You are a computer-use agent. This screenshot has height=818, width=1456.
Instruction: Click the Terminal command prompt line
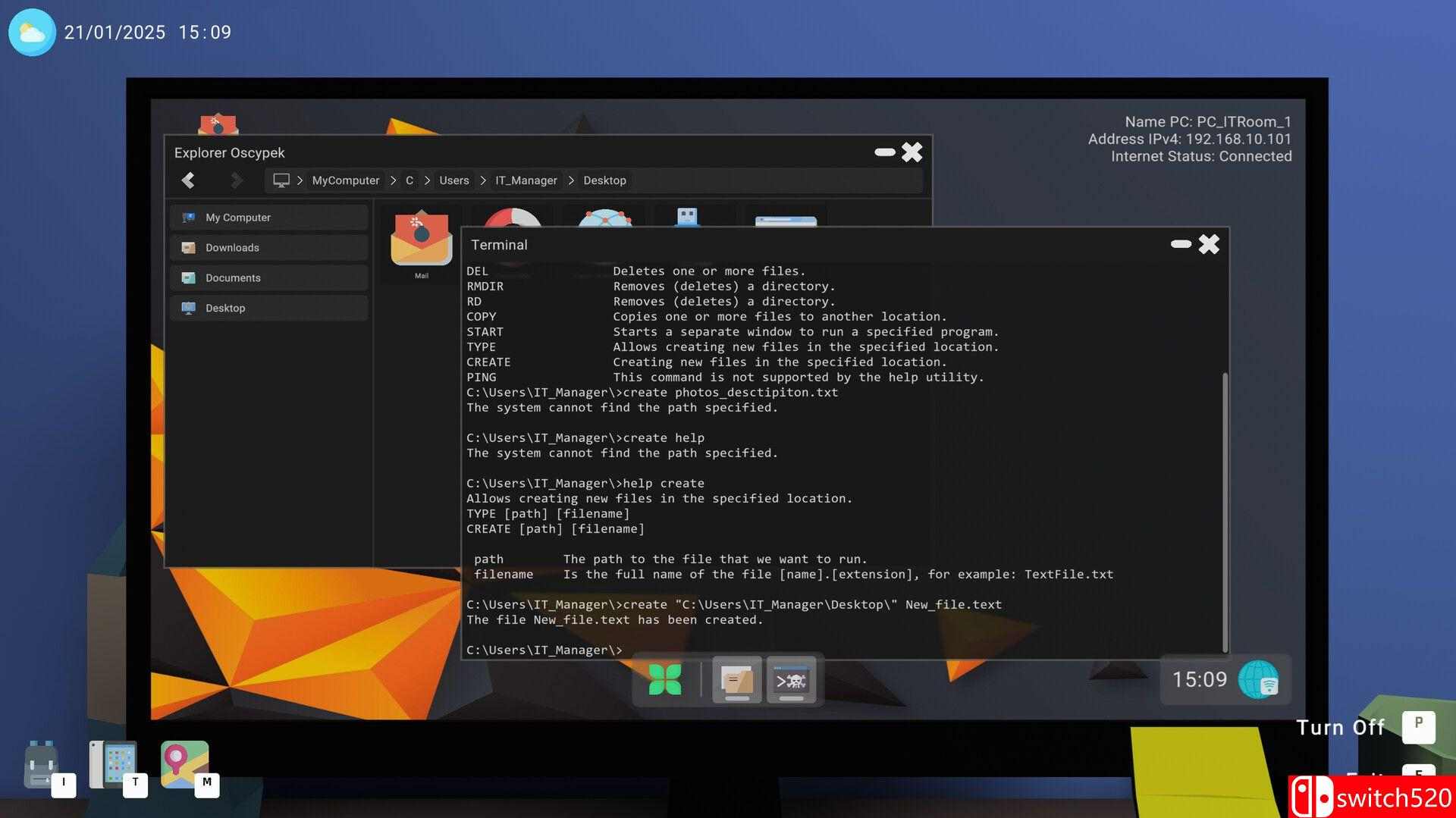758,650
